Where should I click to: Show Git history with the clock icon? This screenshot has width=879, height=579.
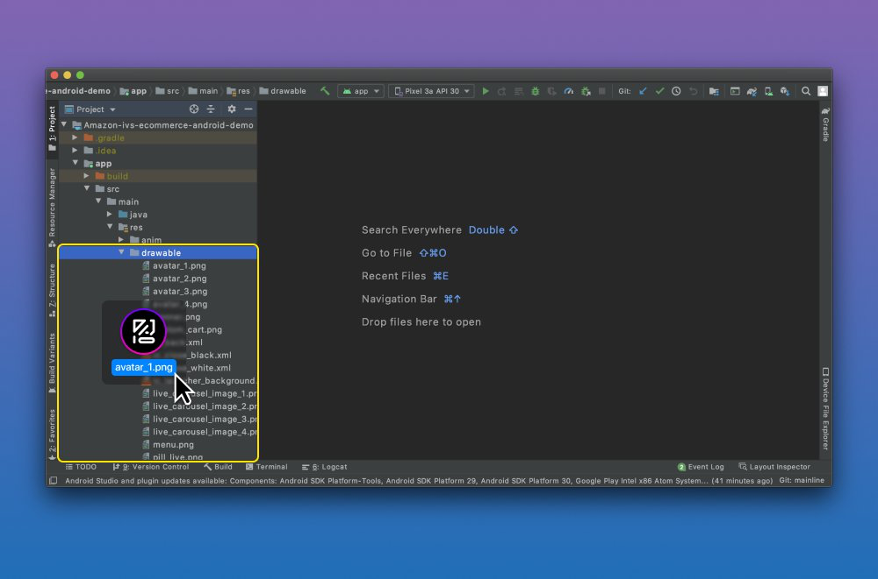676,91
